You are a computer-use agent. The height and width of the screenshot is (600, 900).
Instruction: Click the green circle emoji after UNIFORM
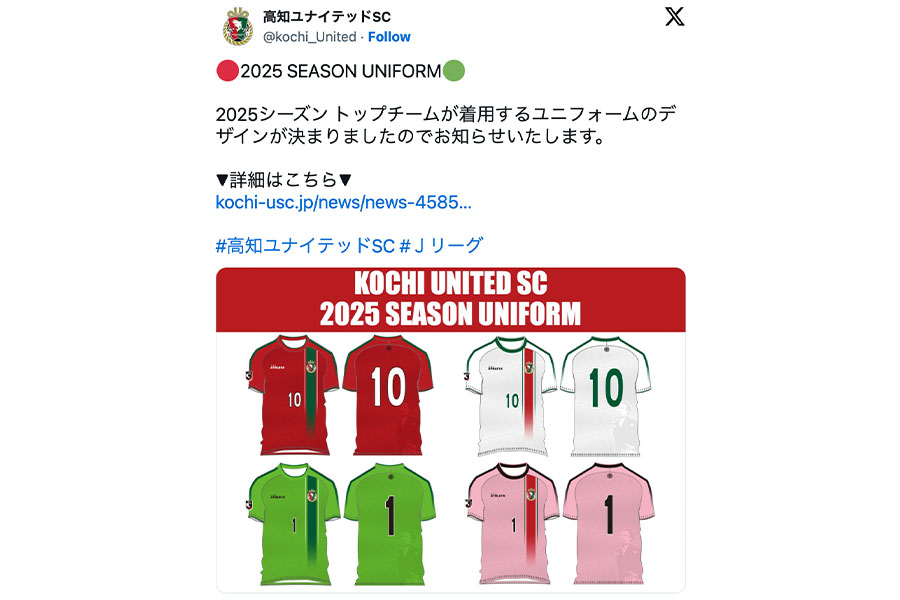454,71
